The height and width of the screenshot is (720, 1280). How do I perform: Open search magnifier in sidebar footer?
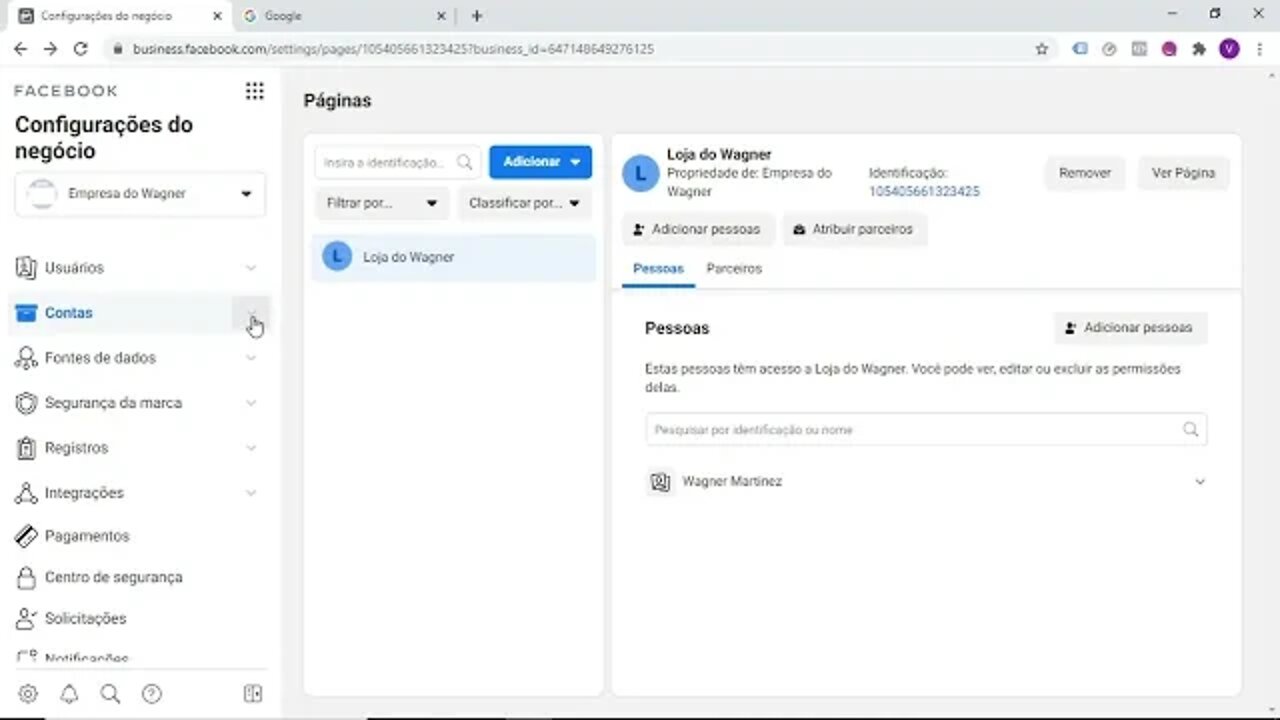(110, 694)
